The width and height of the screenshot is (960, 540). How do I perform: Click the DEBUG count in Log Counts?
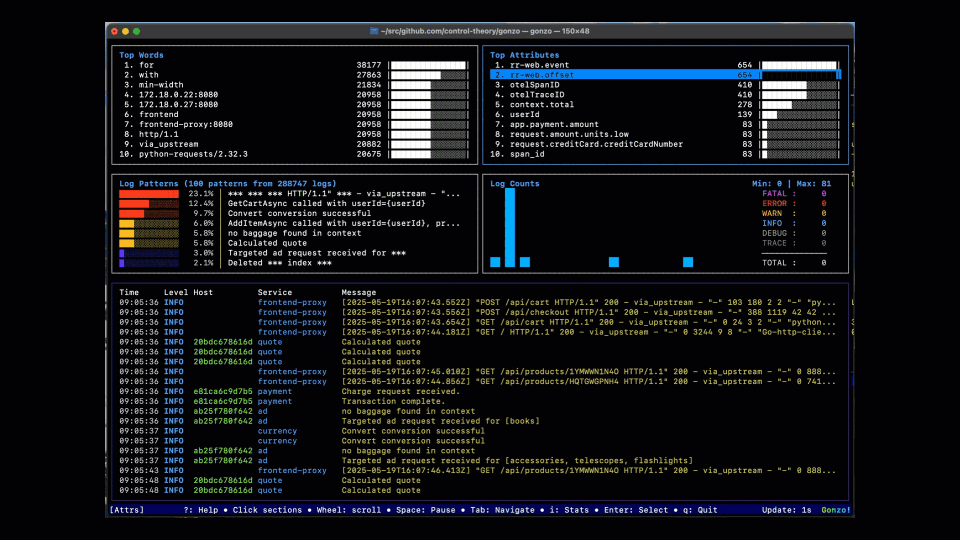823,233
